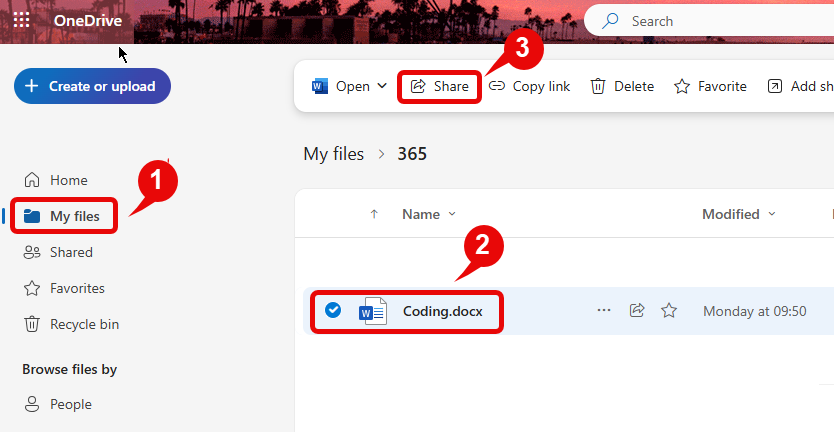Click the Share button in the toolbar
Screen dimensions: 834x432
click(x=440, y=86)
